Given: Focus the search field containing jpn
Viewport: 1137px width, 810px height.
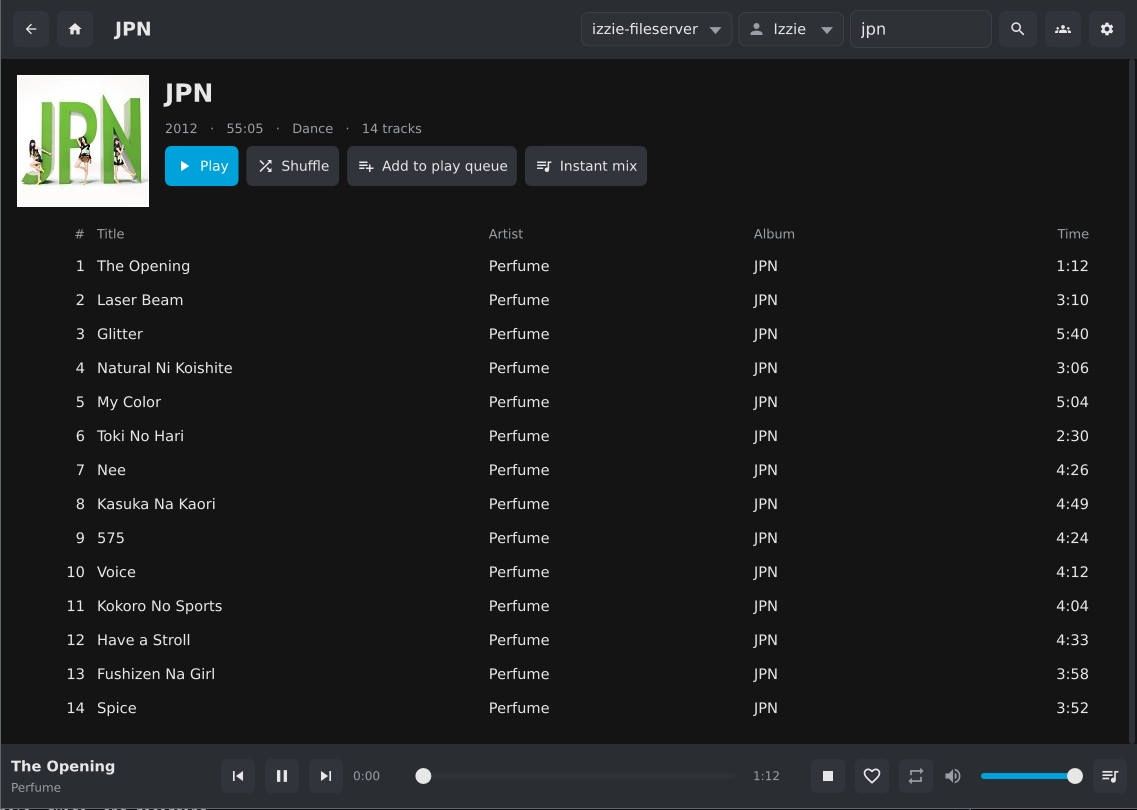Looking at the screenshot, I should (x=920, y=29).
